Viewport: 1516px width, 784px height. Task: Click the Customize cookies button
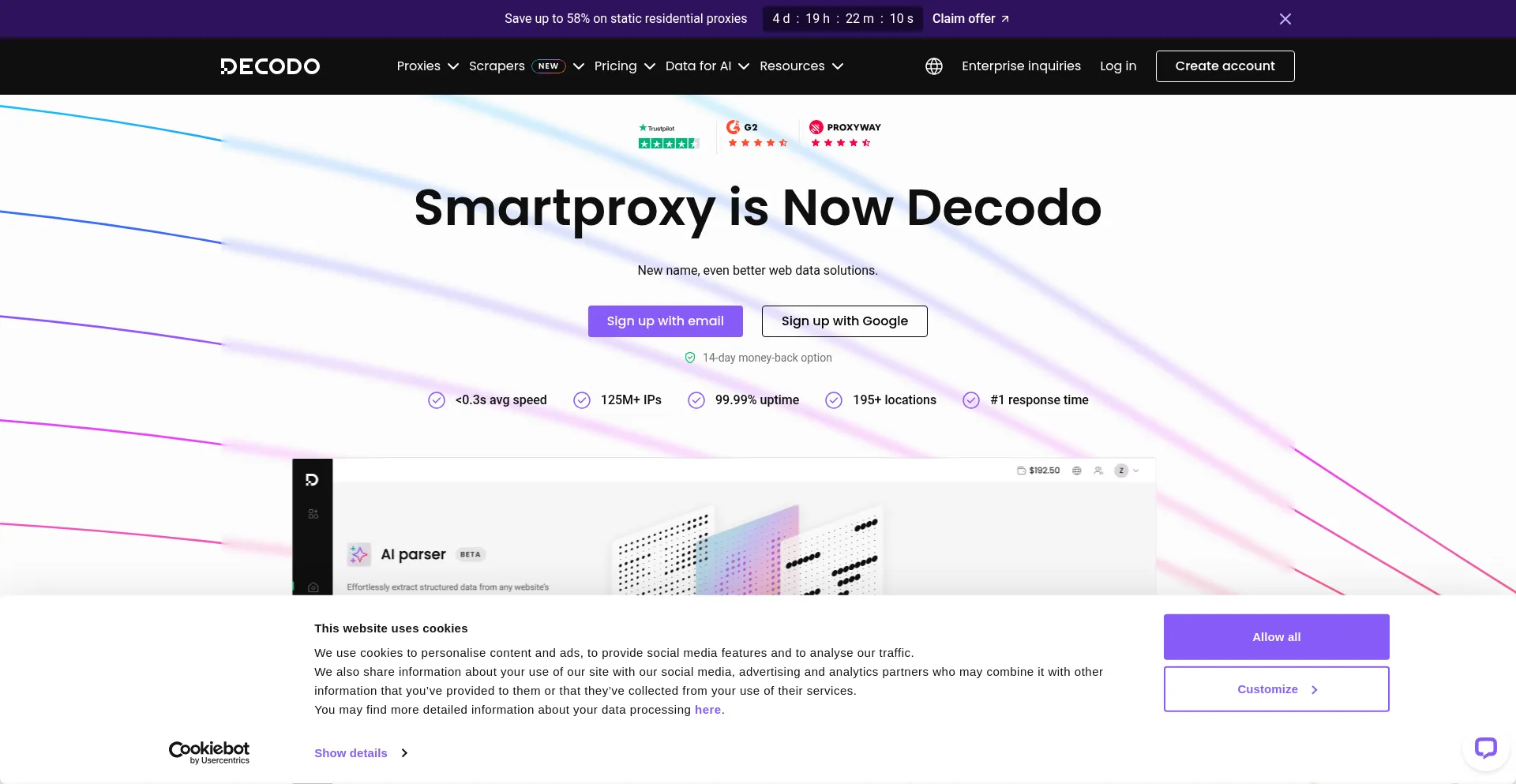(x=1276, y=689)
